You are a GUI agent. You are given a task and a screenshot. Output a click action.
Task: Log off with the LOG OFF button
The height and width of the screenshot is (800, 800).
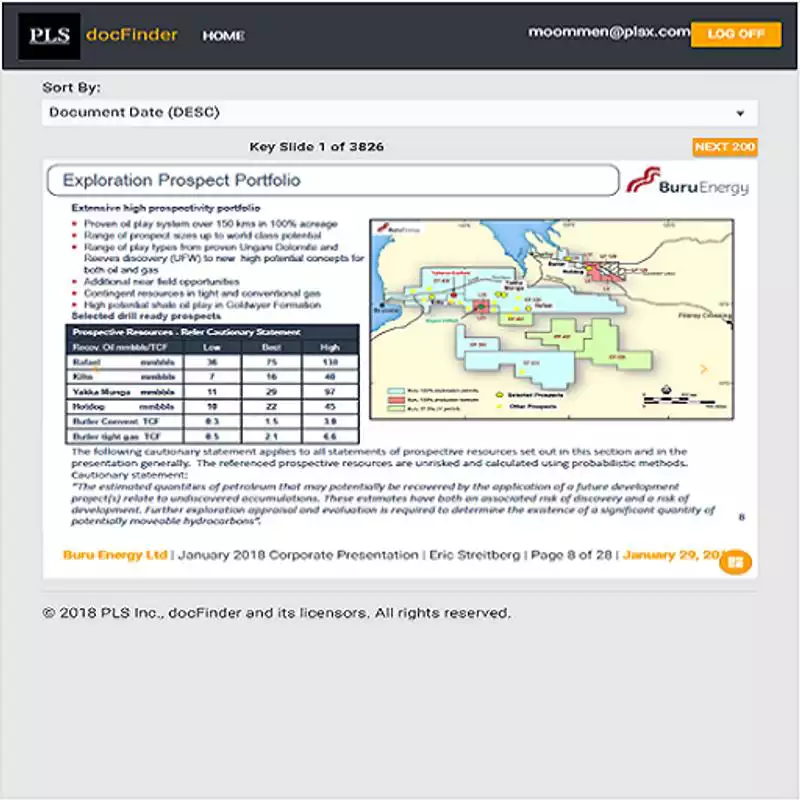[x=736, y=34]
